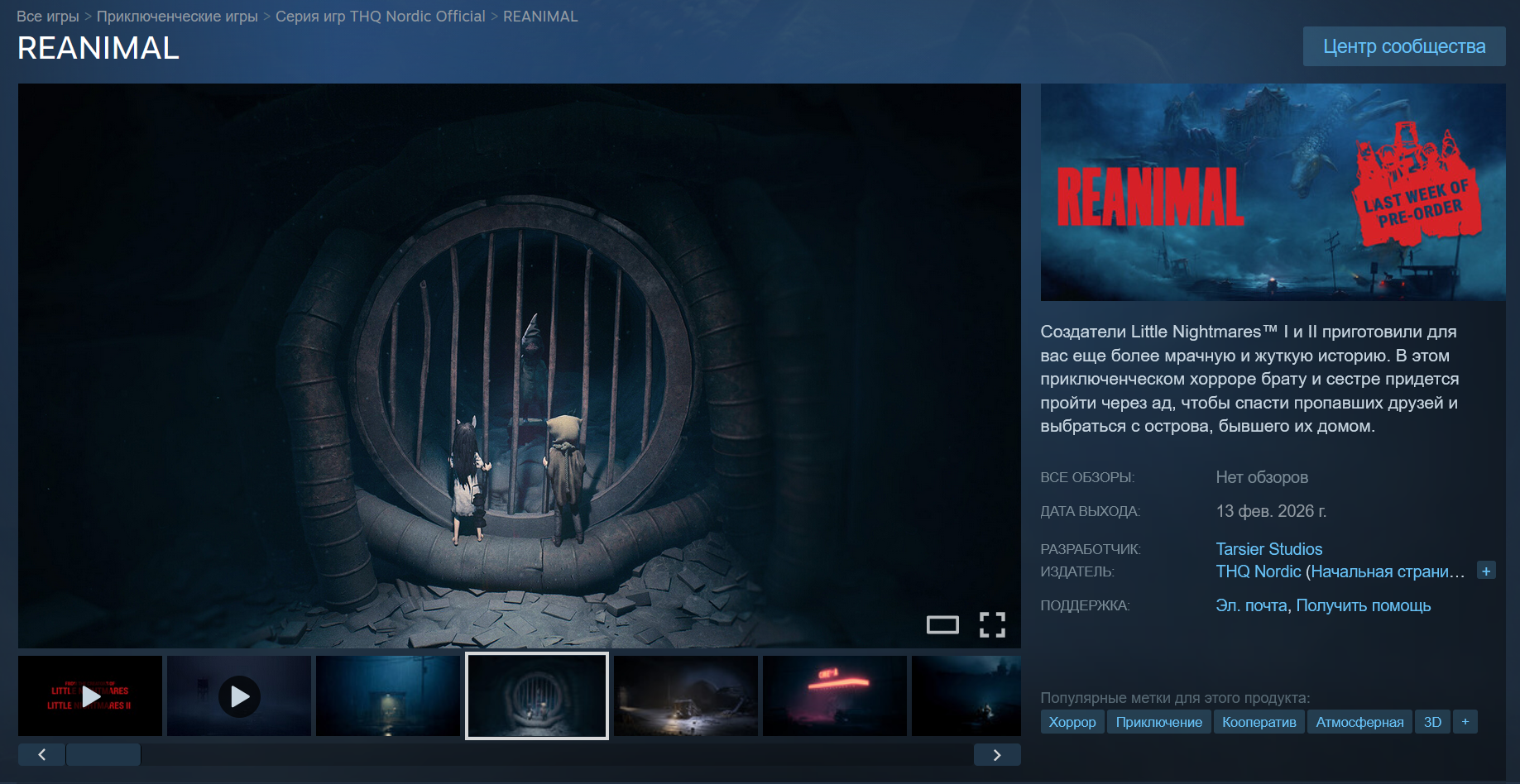Viewport: 1520px width, 784px height.
Task: Select the Хоррор tag
Action: point(1072,722)
